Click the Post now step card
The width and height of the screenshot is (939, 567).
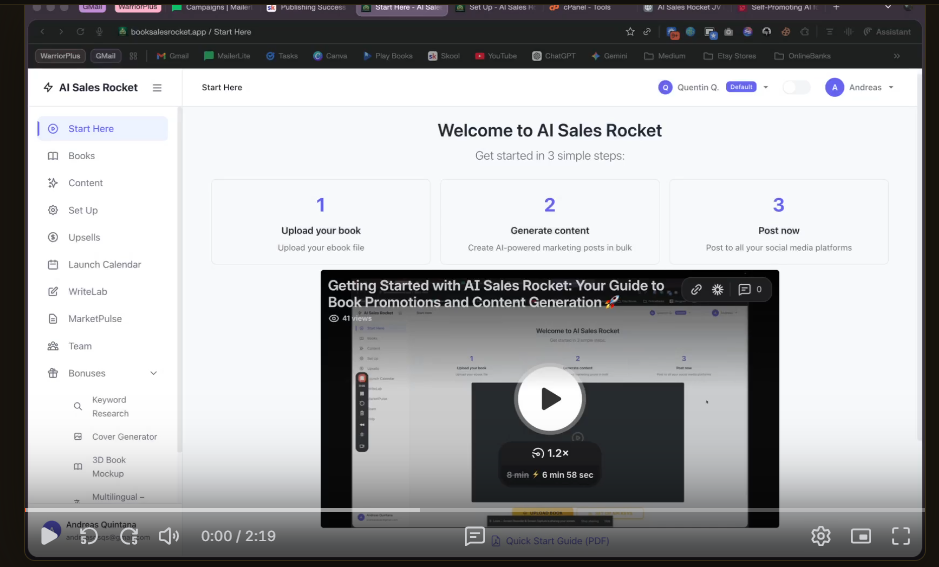pyautogui.click(x=779, y=222)
